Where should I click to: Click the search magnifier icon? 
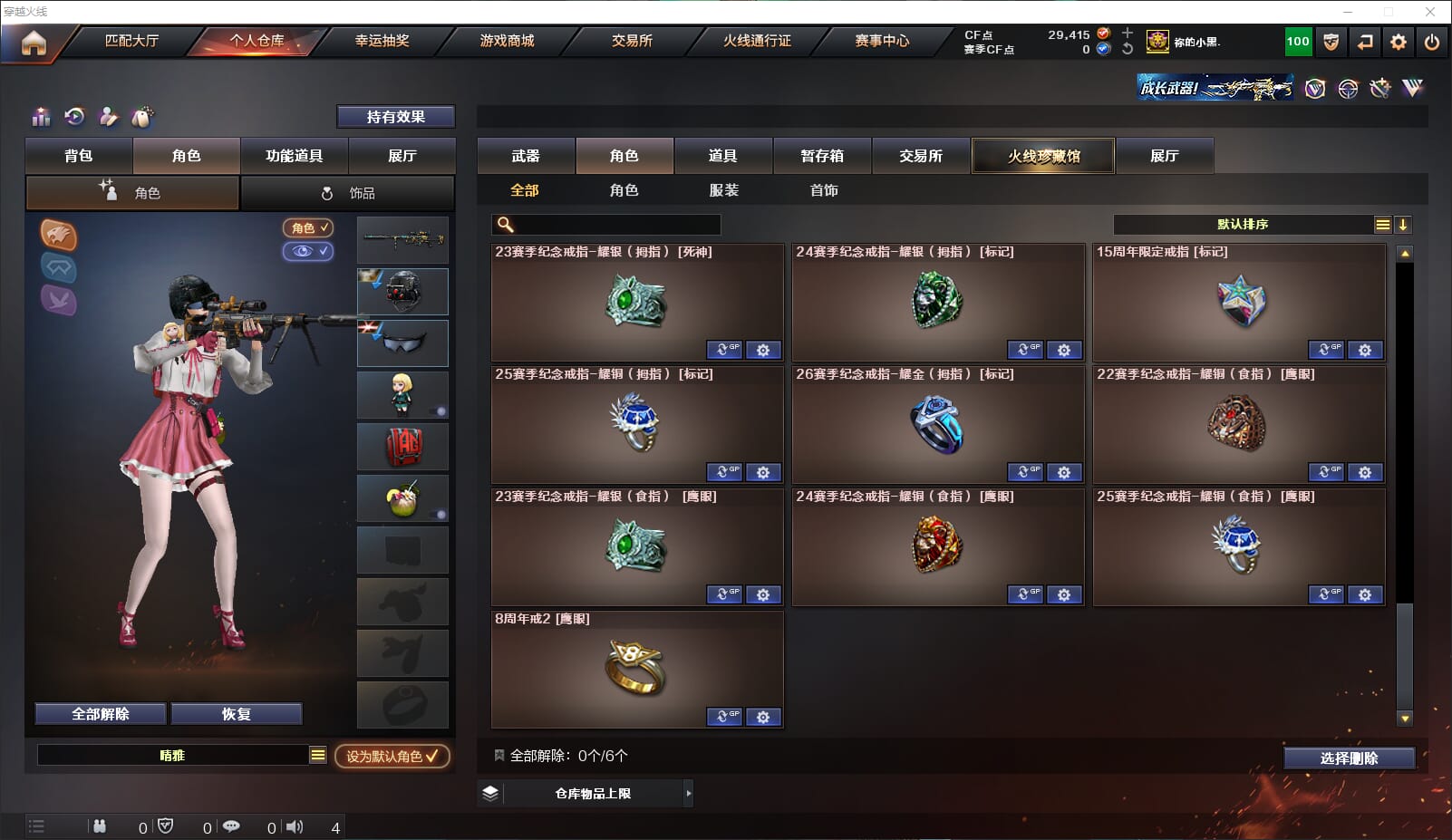(x=506, y=224)
